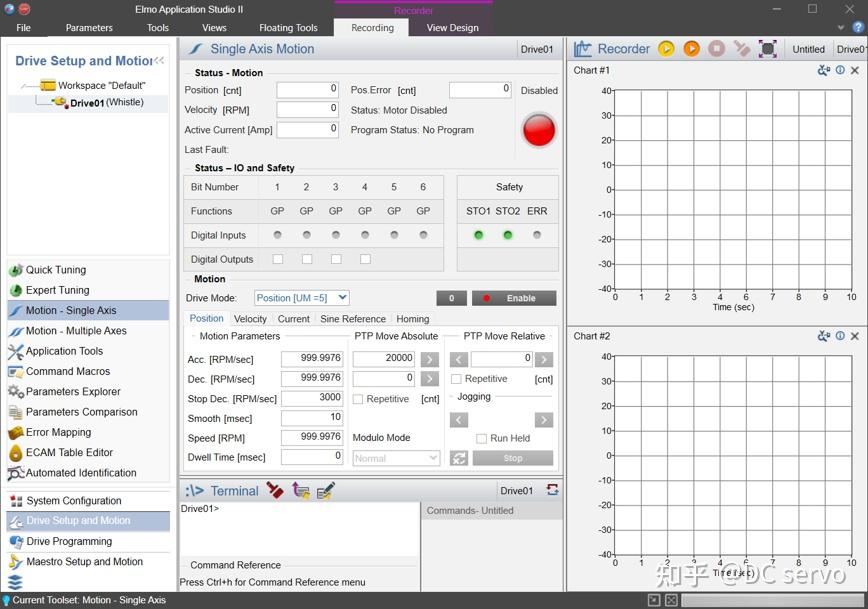Check the Run Held box
The image size is (868, 609).
(482, 438)
